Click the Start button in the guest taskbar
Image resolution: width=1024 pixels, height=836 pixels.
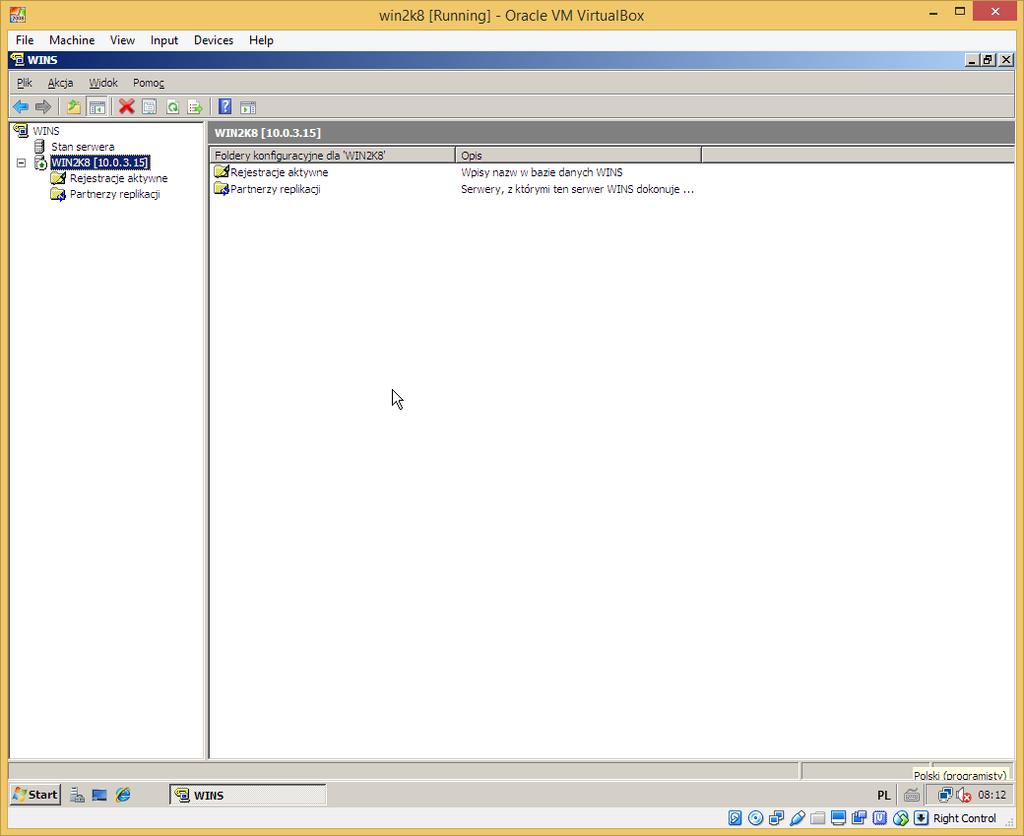(x=36, y=794)
